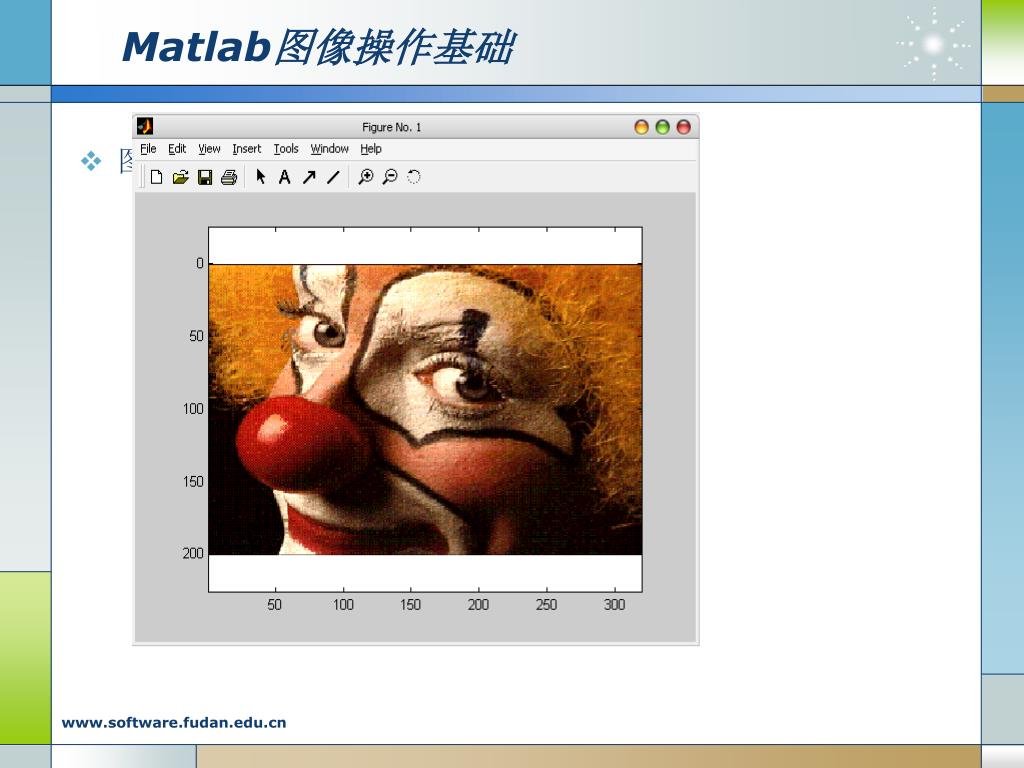The width and height of the screenshot is (1024, 768).
Task: Open the File menu
Action: (148, 149)
